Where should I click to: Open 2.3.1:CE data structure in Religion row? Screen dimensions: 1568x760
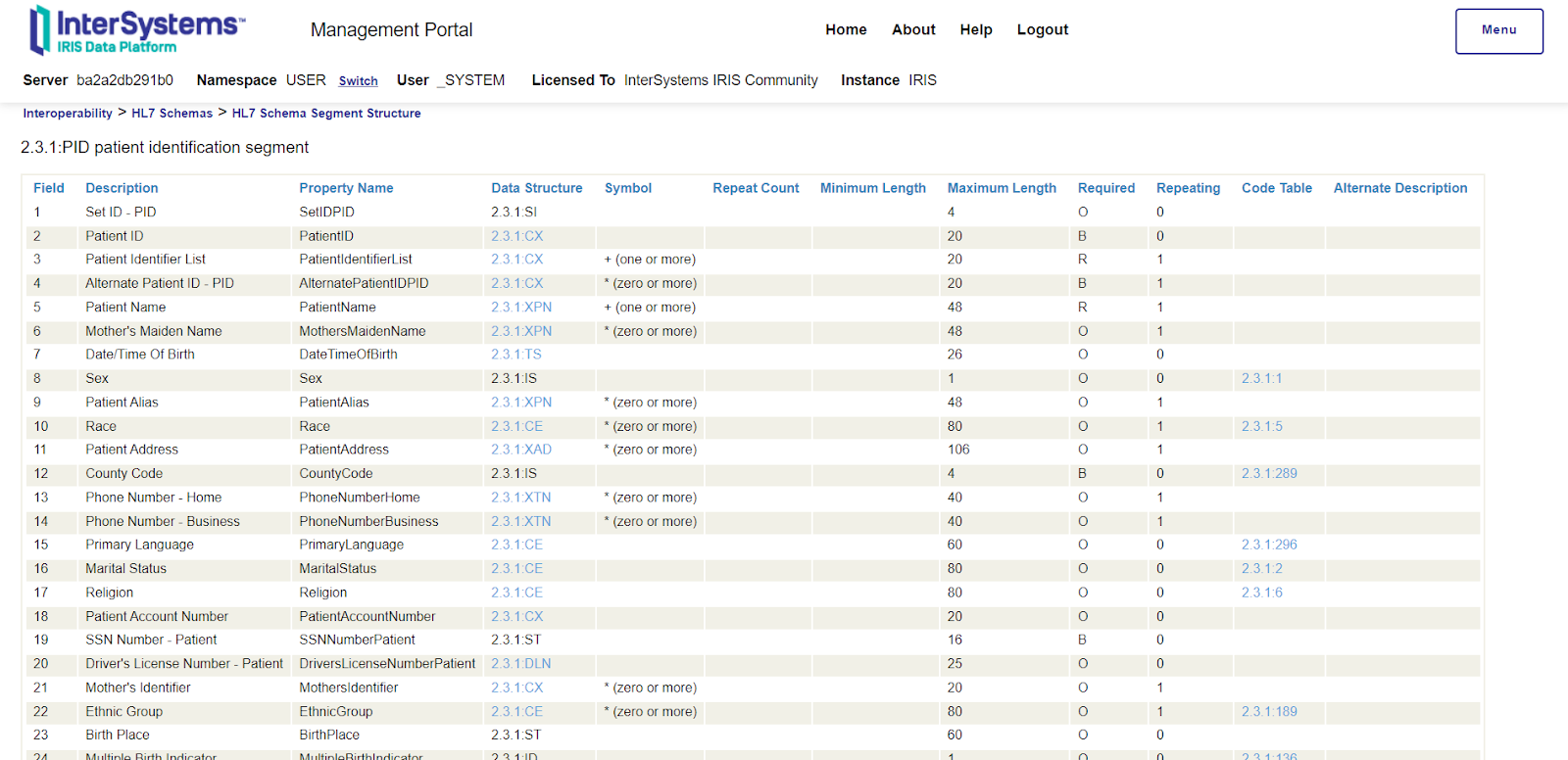pyautogui.click(x=517, y=593)
